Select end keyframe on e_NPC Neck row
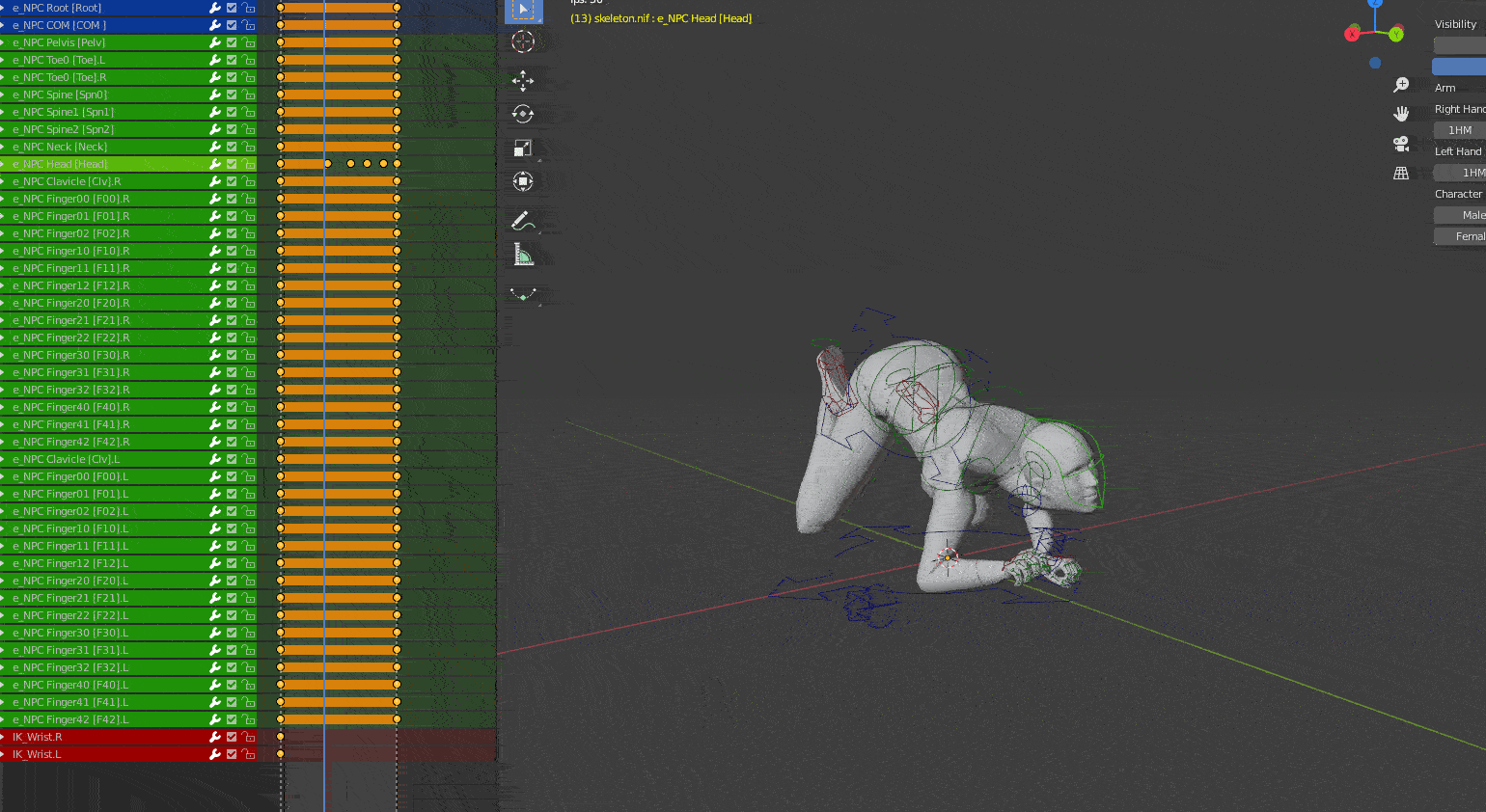Viewport: 1486px width, 812px height. 397,147
